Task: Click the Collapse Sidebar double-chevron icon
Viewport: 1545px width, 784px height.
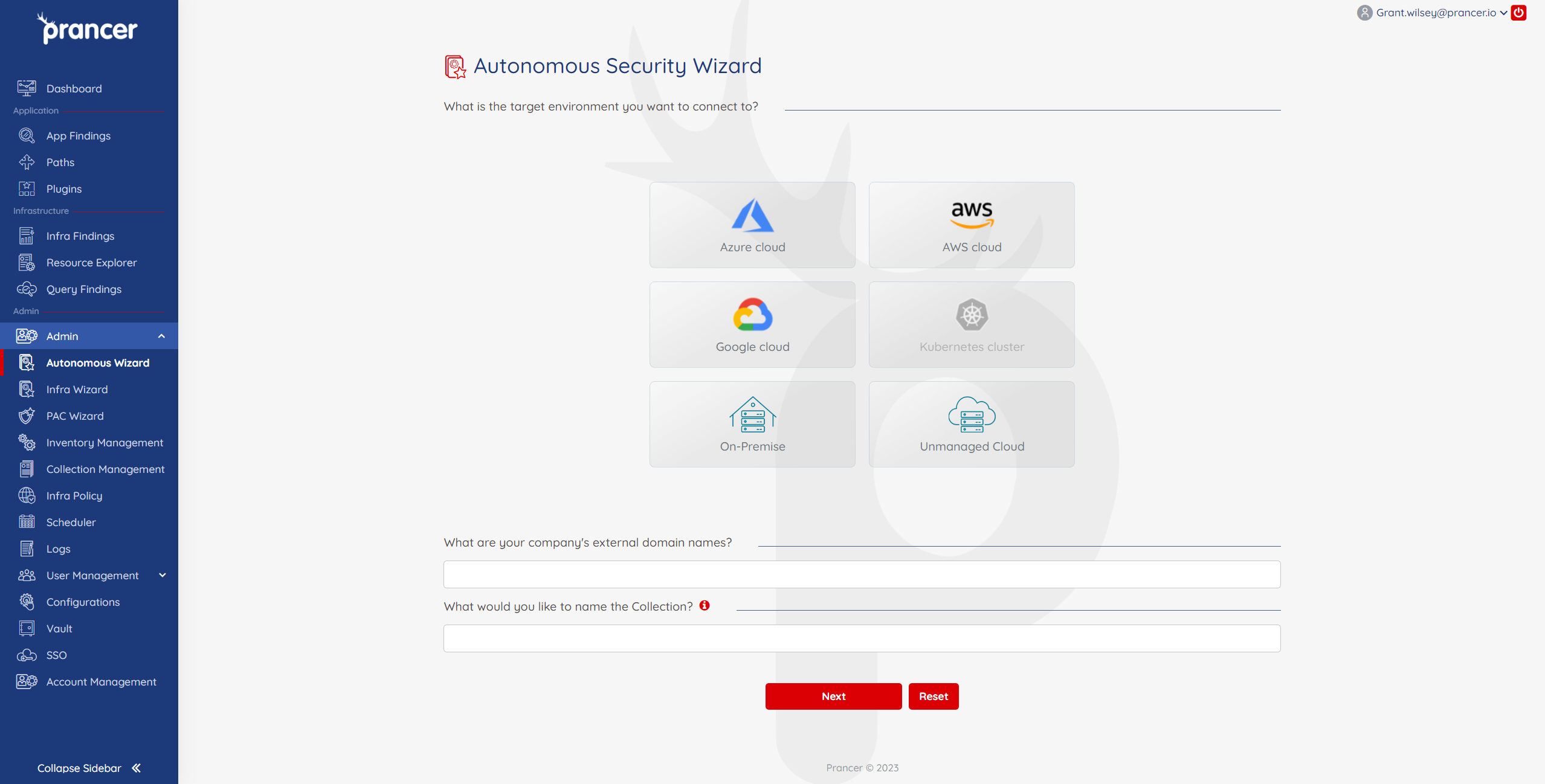Action: [137, 768]
